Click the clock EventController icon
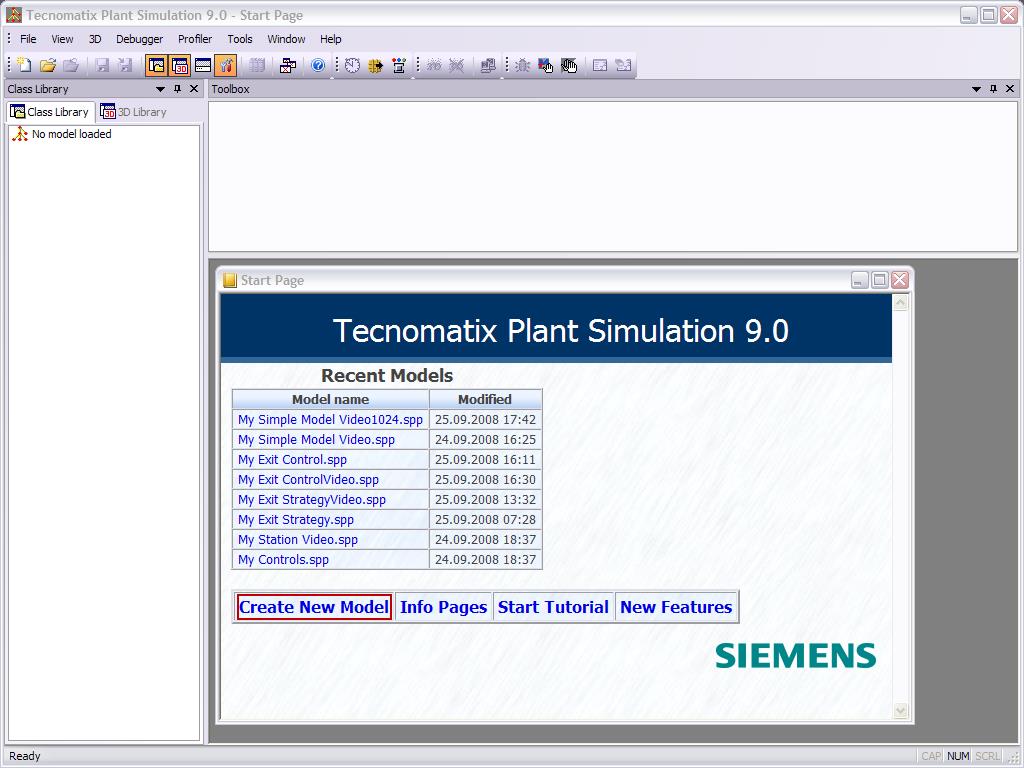Image resolution: width=1024 pixels, height=768 pixels. click(353, 65)
